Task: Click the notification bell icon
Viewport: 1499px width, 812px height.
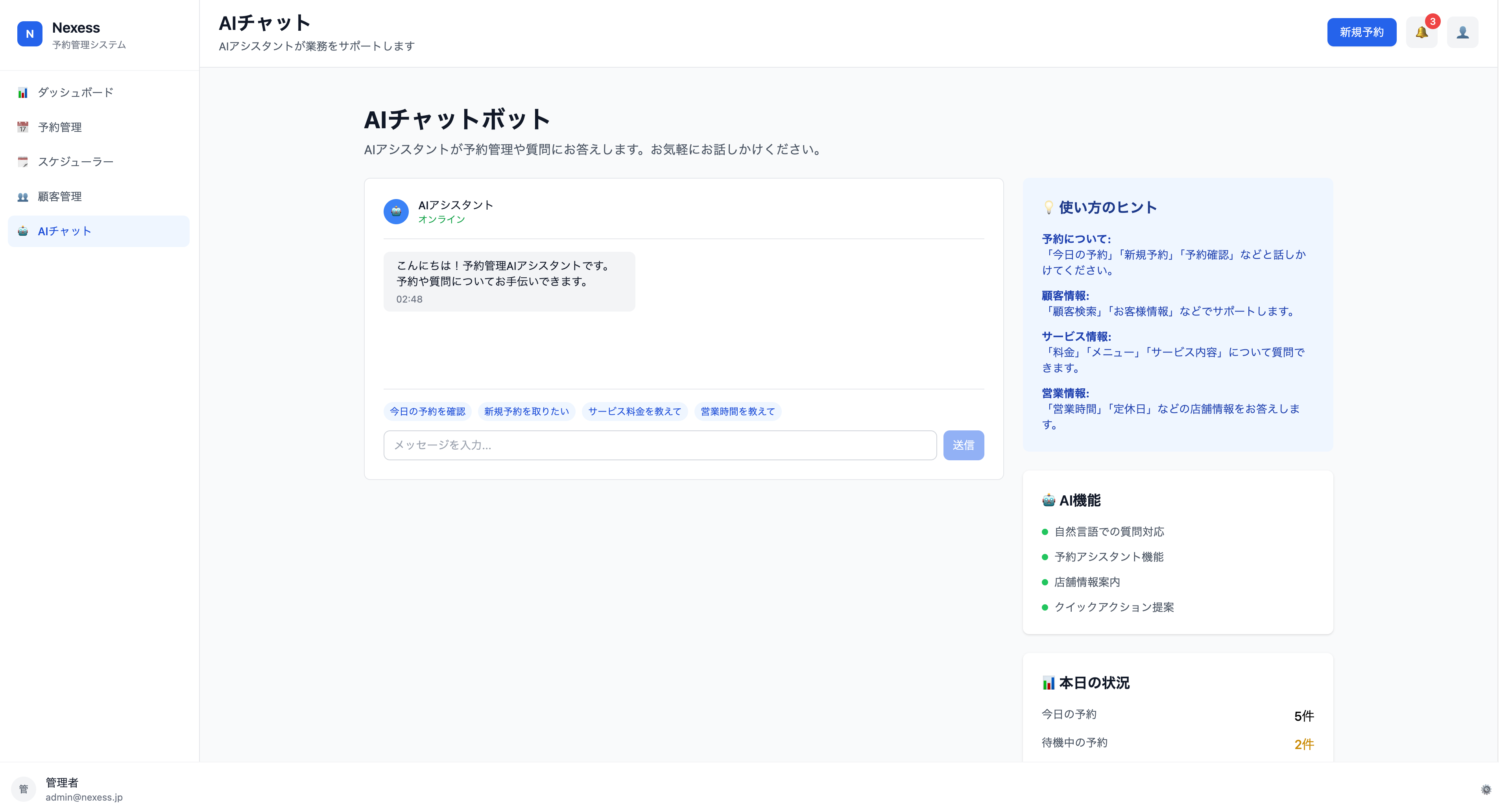Action: click(1421, 33)
